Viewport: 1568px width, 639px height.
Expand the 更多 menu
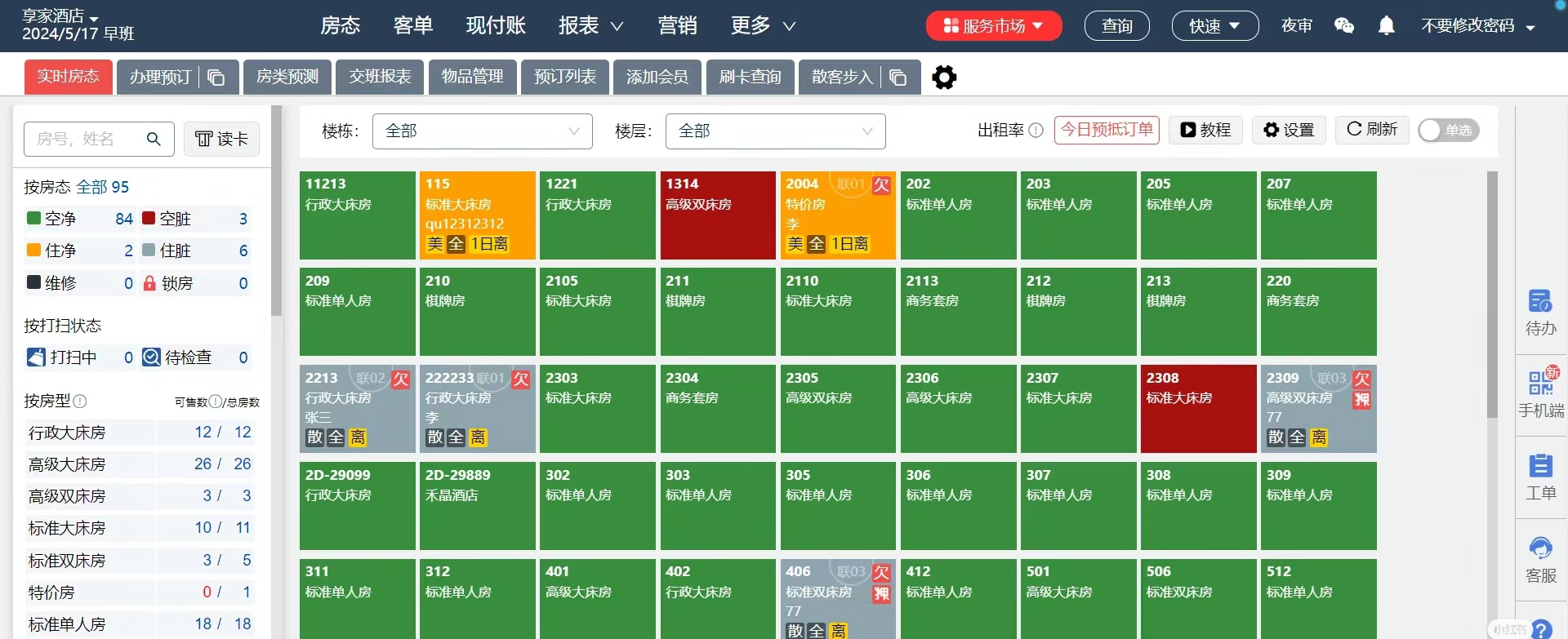tap(763, 26)
